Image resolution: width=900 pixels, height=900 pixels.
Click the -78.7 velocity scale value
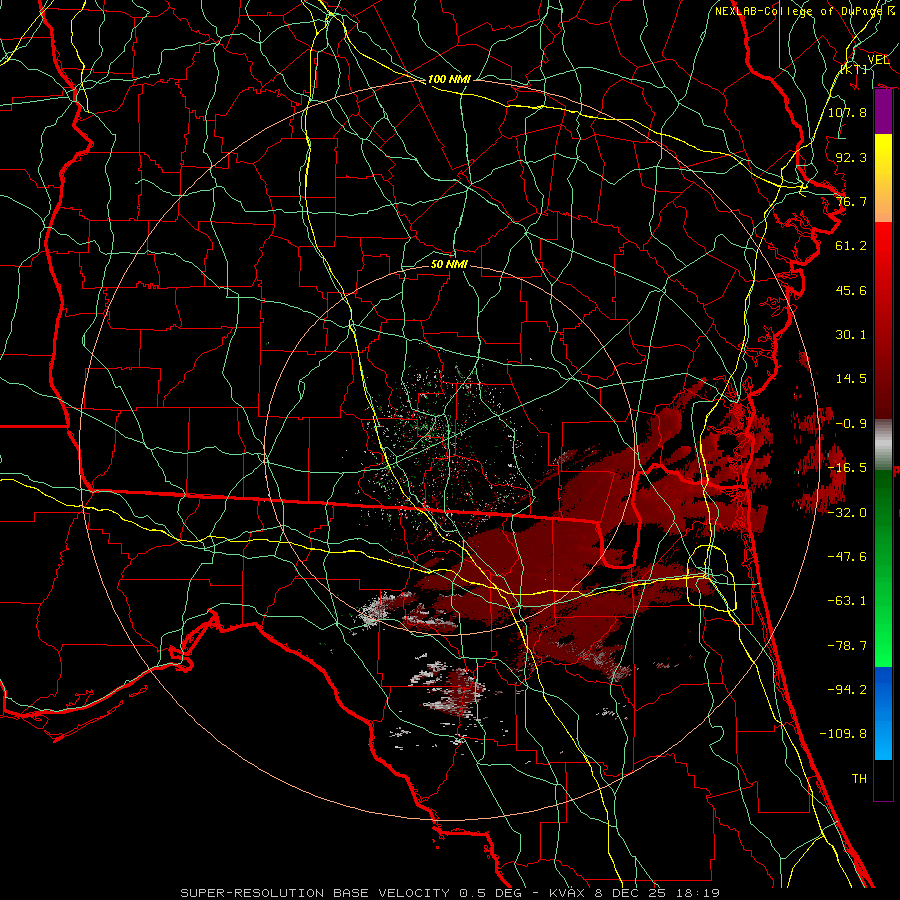(x=847, y=646)
